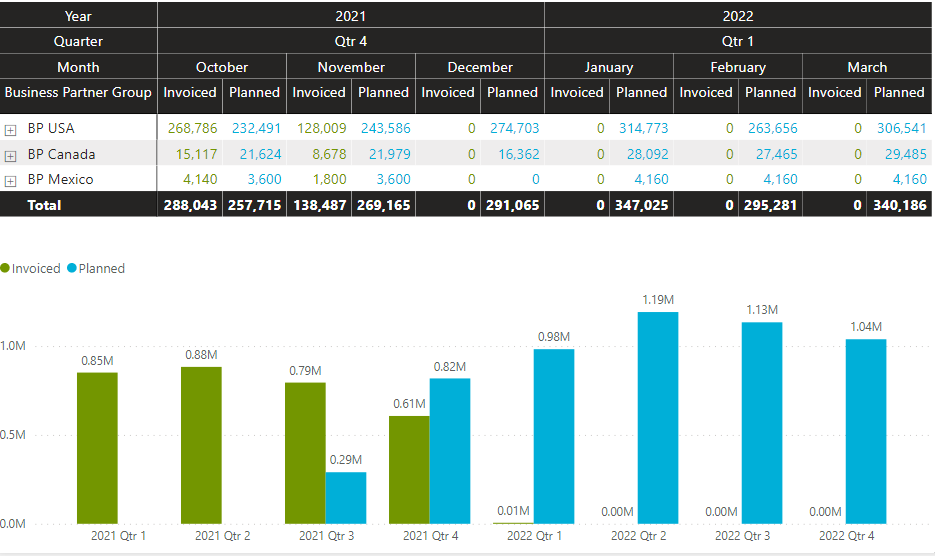Select BP Canada March planned 29,485
935x556 pixels.
tap(905, 154)
